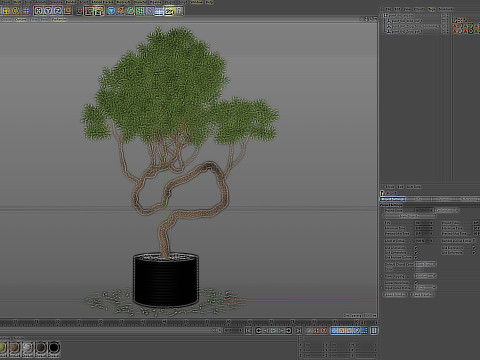Screen dimensions: 480x360
Task: Click Render to Picture Viewer icon
Action: click(x=89, y=11)
